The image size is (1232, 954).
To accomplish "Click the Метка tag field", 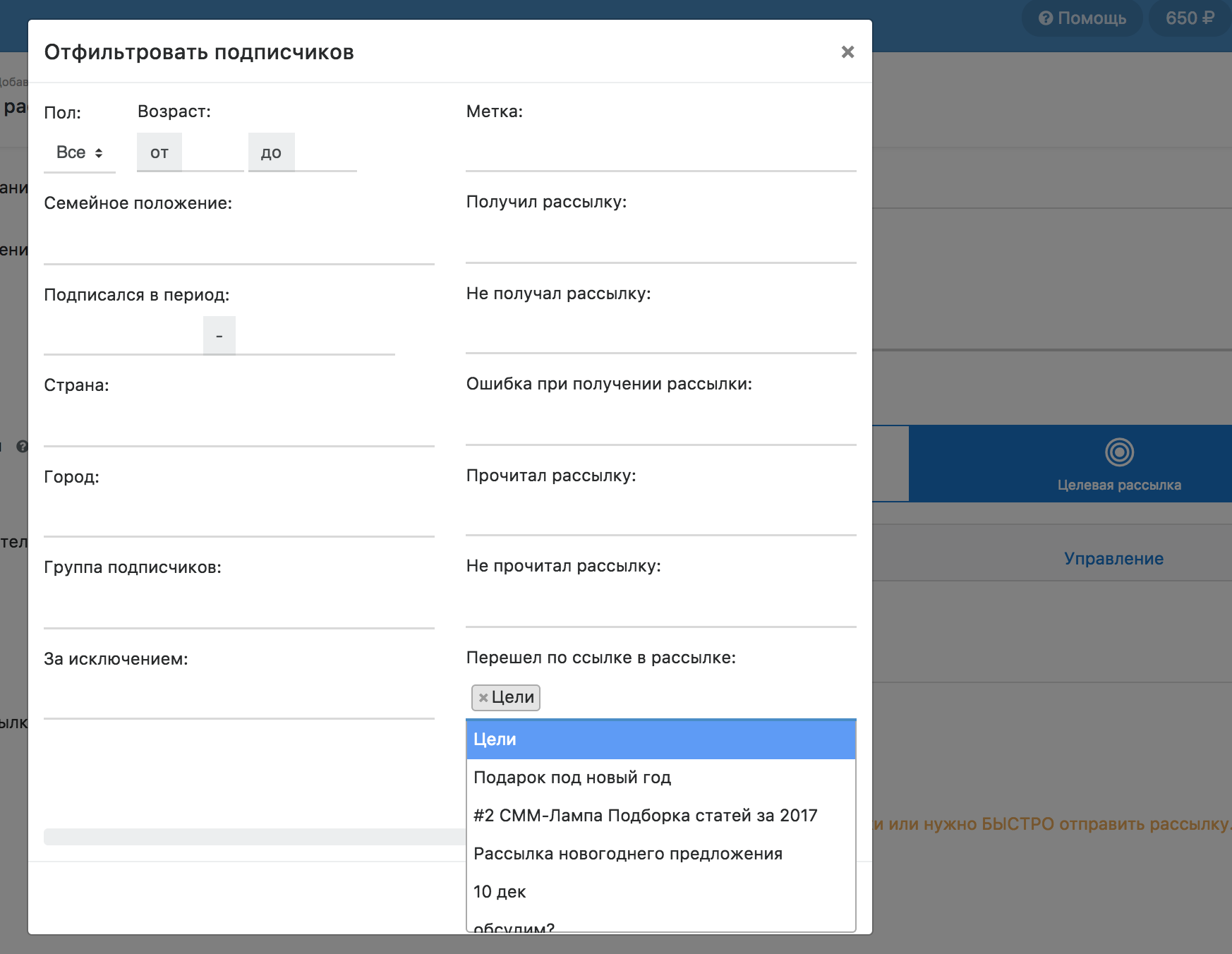I will click(661, 152).
